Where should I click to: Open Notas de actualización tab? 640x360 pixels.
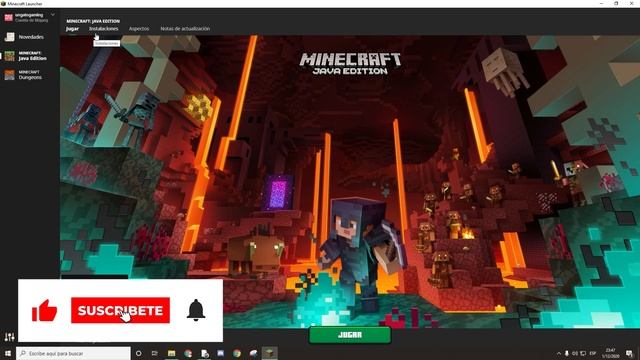185,29
